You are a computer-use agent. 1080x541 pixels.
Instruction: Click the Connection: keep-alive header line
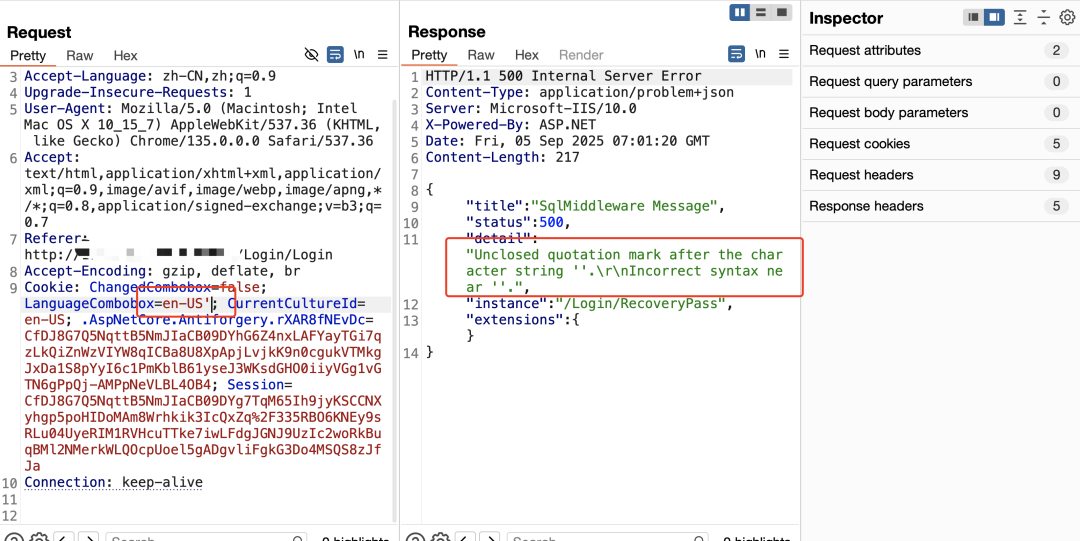[x=114, y=482]
